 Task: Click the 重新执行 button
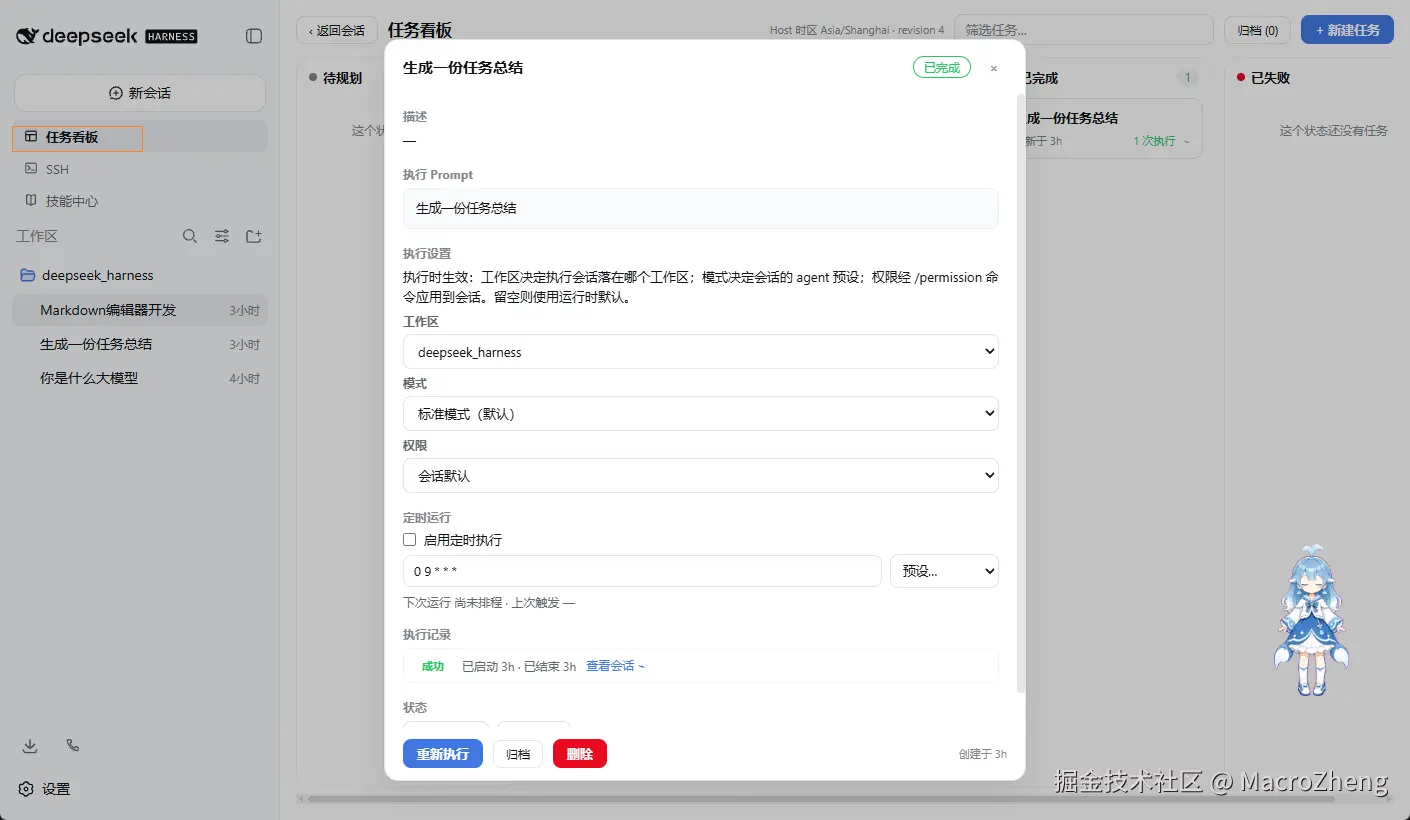click(x=443, y=754)
